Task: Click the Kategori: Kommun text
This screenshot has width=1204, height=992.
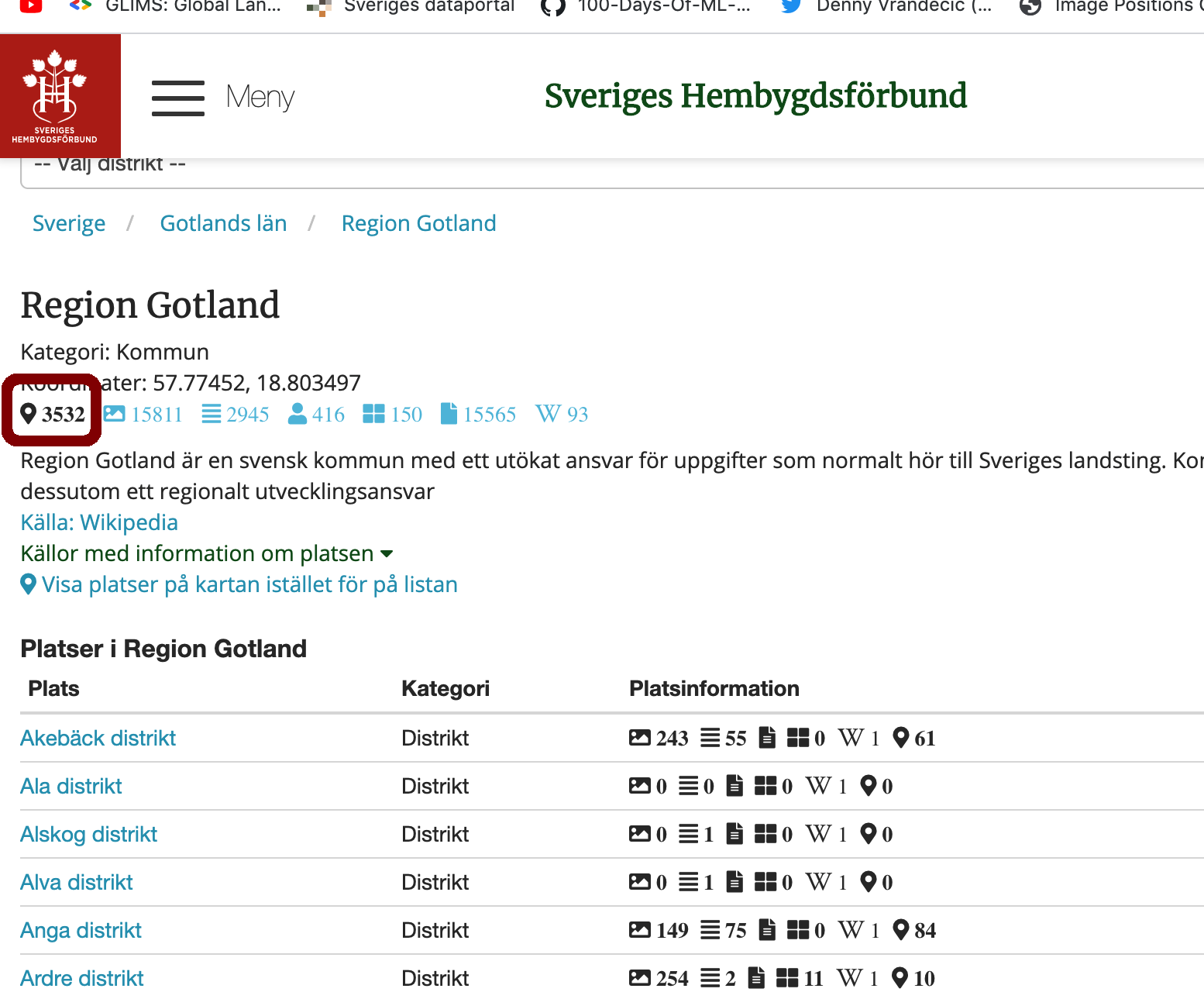Action: 115,352
